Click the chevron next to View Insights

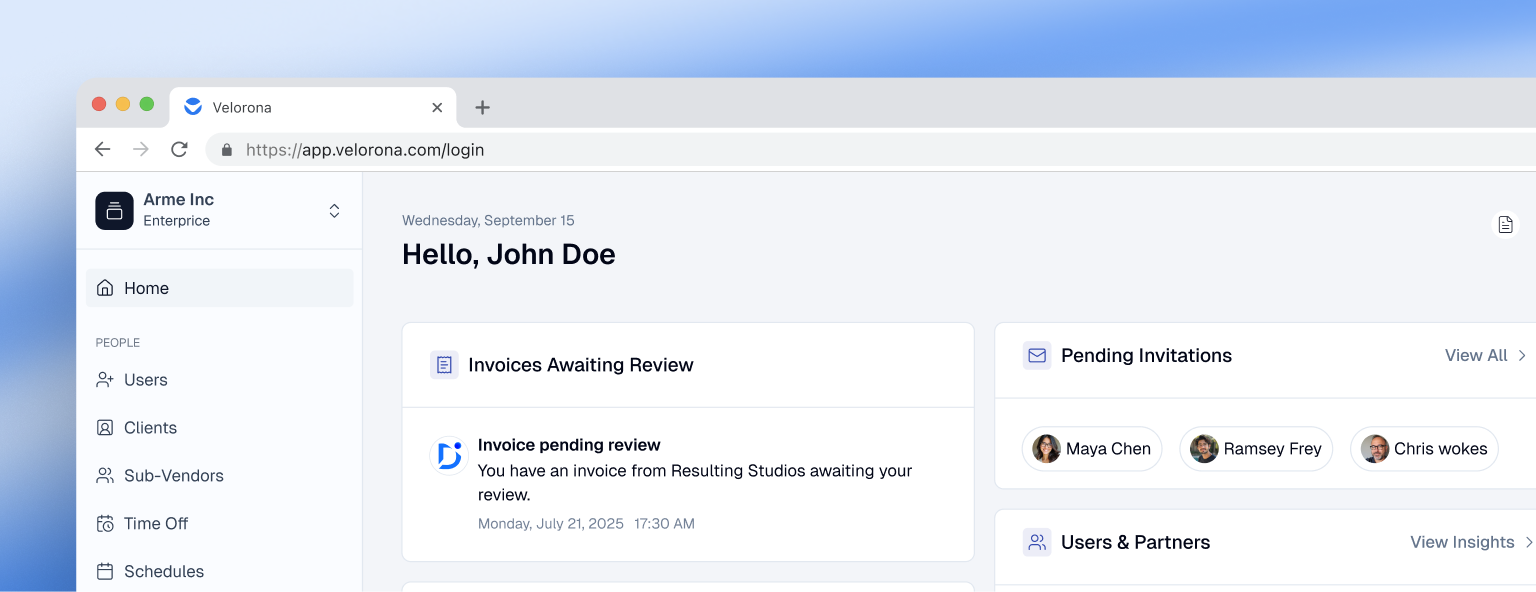point(1529,542)
